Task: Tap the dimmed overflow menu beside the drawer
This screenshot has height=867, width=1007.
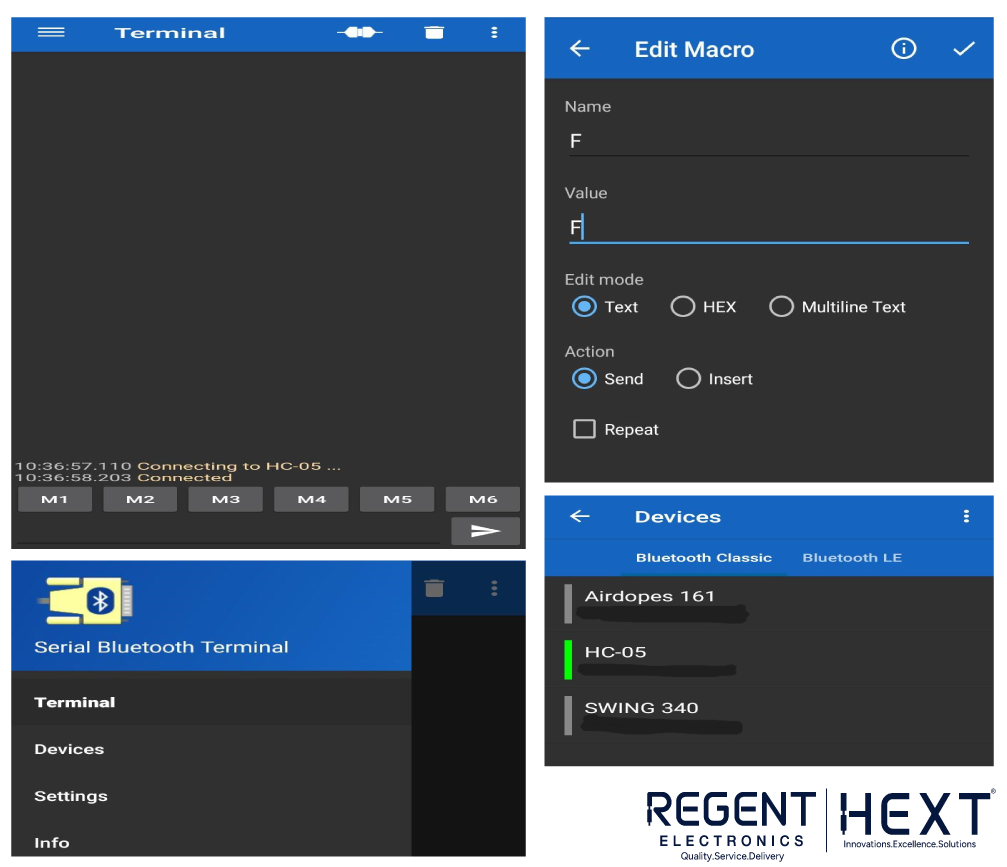Action: tap(494, 588)
